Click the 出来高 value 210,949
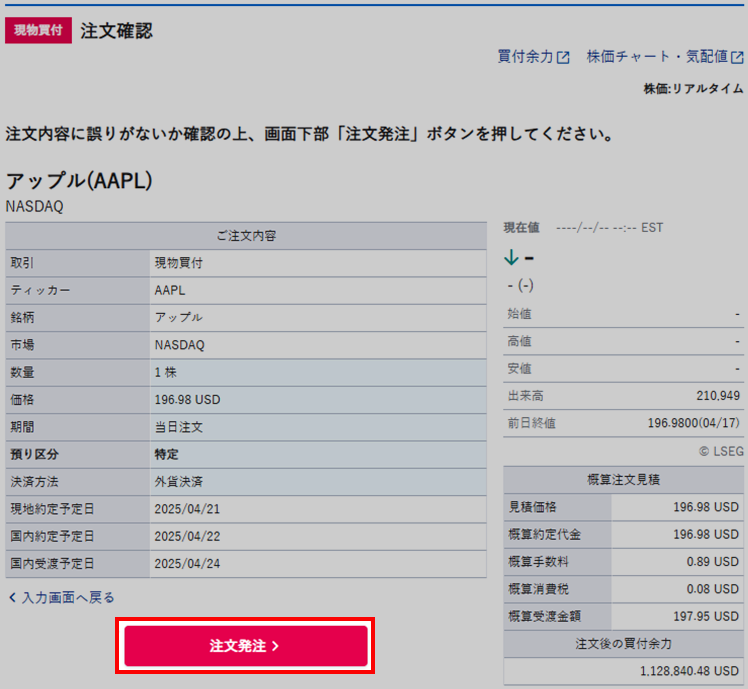Viewport: 748px width, 689px height. pyautogui.click(x=718, y=396)
